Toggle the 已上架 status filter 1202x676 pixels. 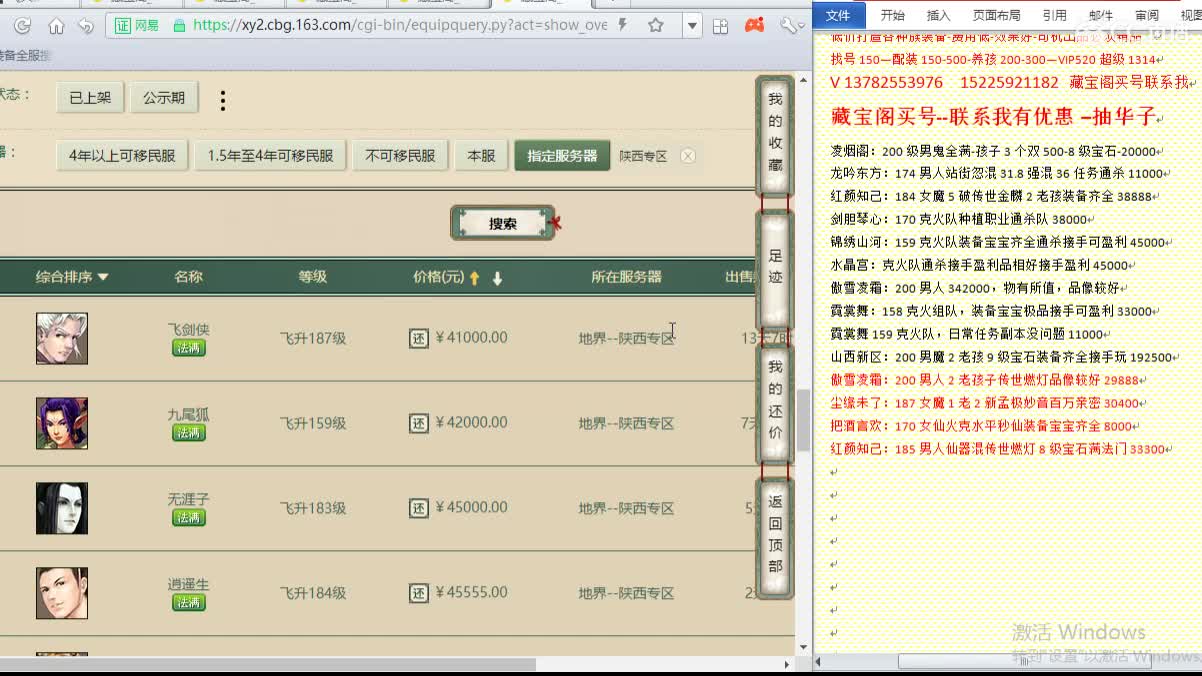point(89,98)
